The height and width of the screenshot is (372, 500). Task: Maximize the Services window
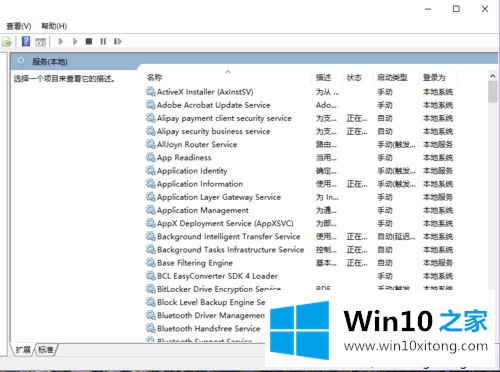tap(456, 9)
